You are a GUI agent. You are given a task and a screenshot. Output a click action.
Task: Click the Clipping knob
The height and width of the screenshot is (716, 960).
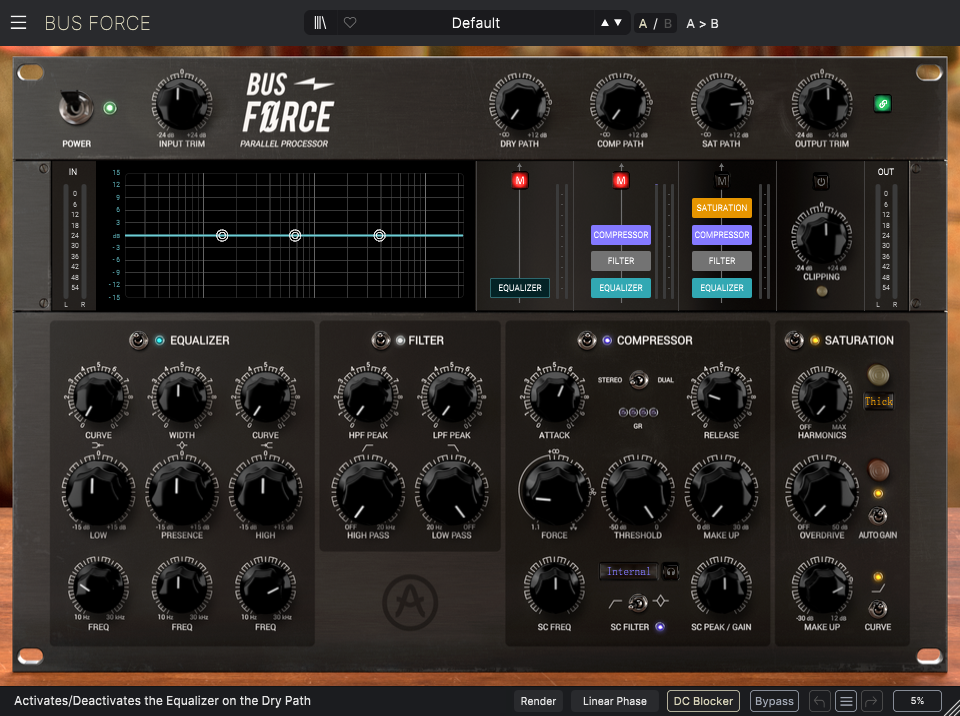[x=821, y=236]
